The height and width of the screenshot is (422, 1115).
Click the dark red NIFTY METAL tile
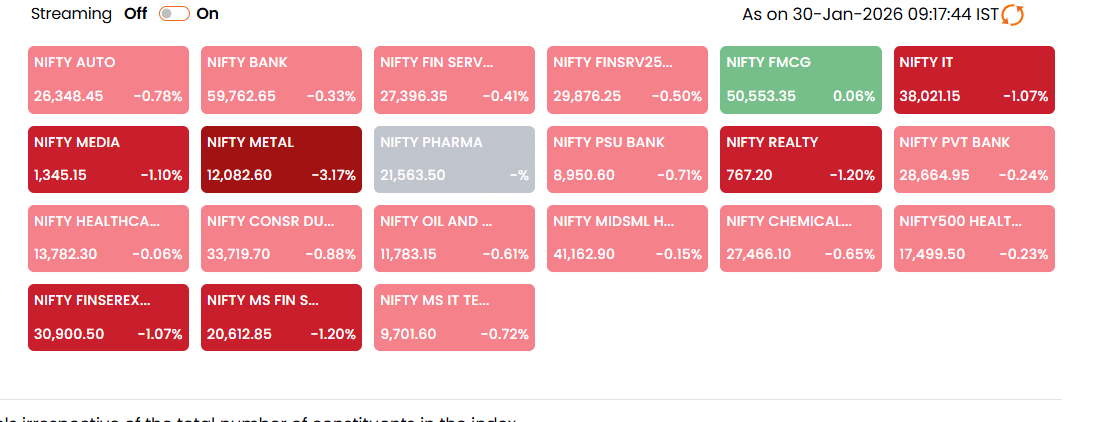click(281, 159)
